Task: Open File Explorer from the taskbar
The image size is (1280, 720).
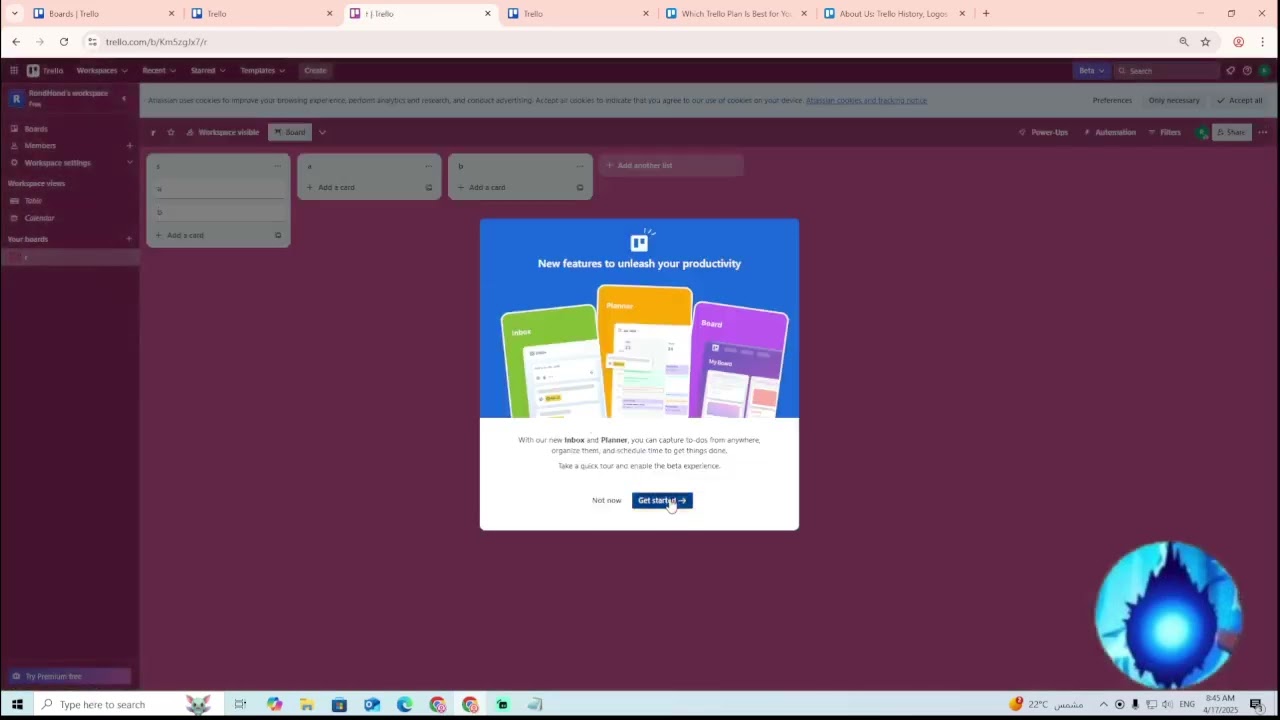Action: (x=307, y=704)
